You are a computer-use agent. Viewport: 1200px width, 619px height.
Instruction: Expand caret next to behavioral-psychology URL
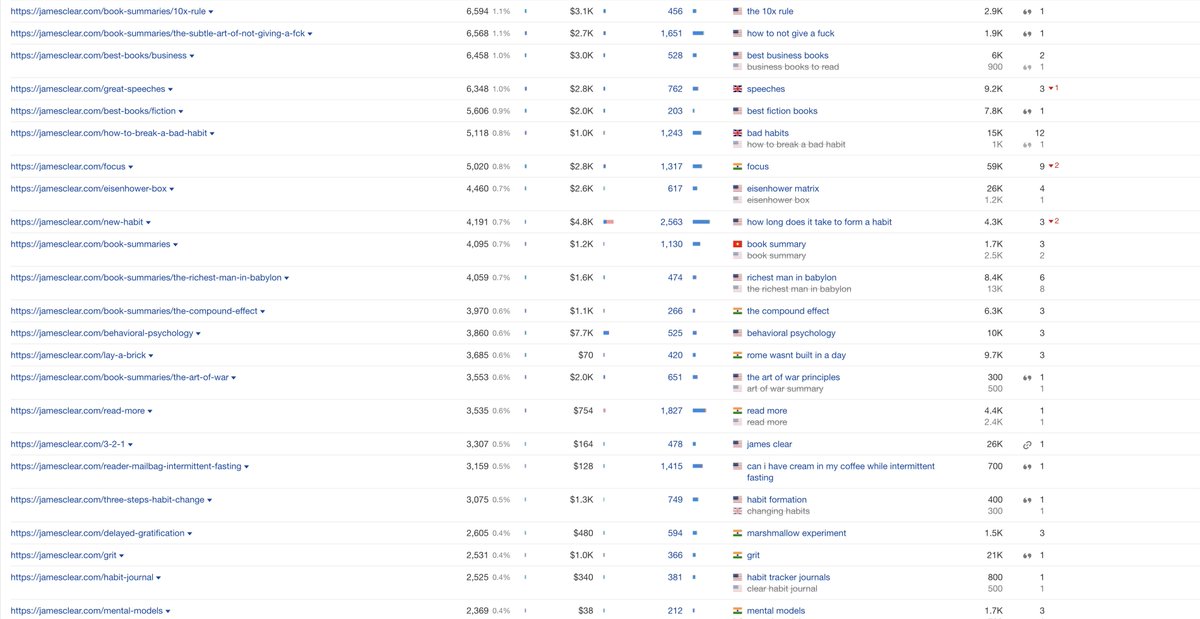[199, 334]
